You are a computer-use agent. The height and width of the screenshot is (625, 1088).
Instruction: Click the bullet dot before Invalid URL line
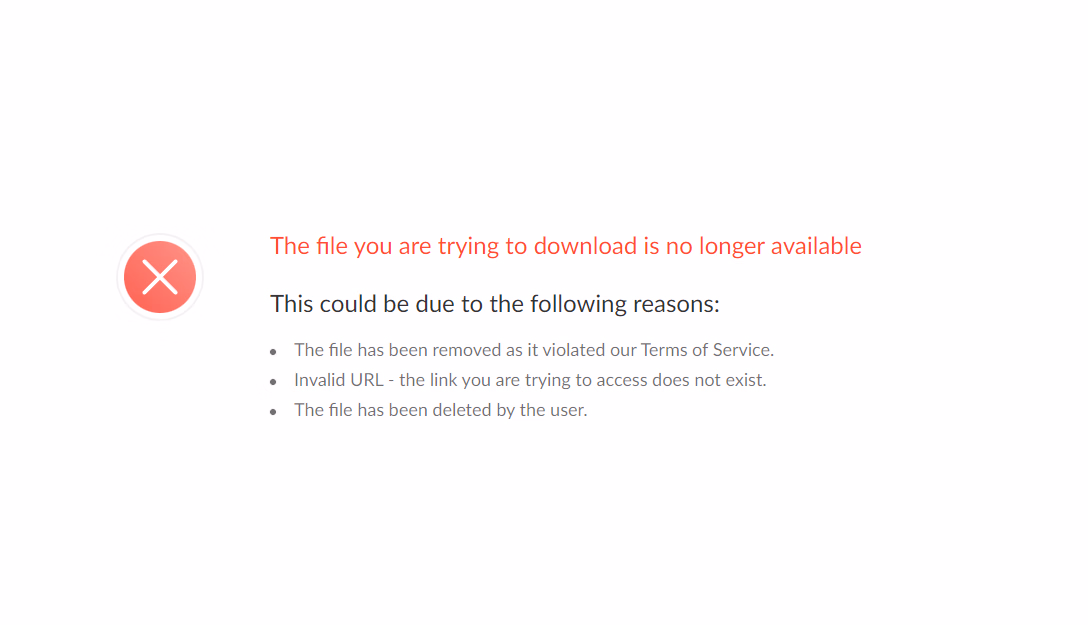pyautogui.click(x=273, y=382)
